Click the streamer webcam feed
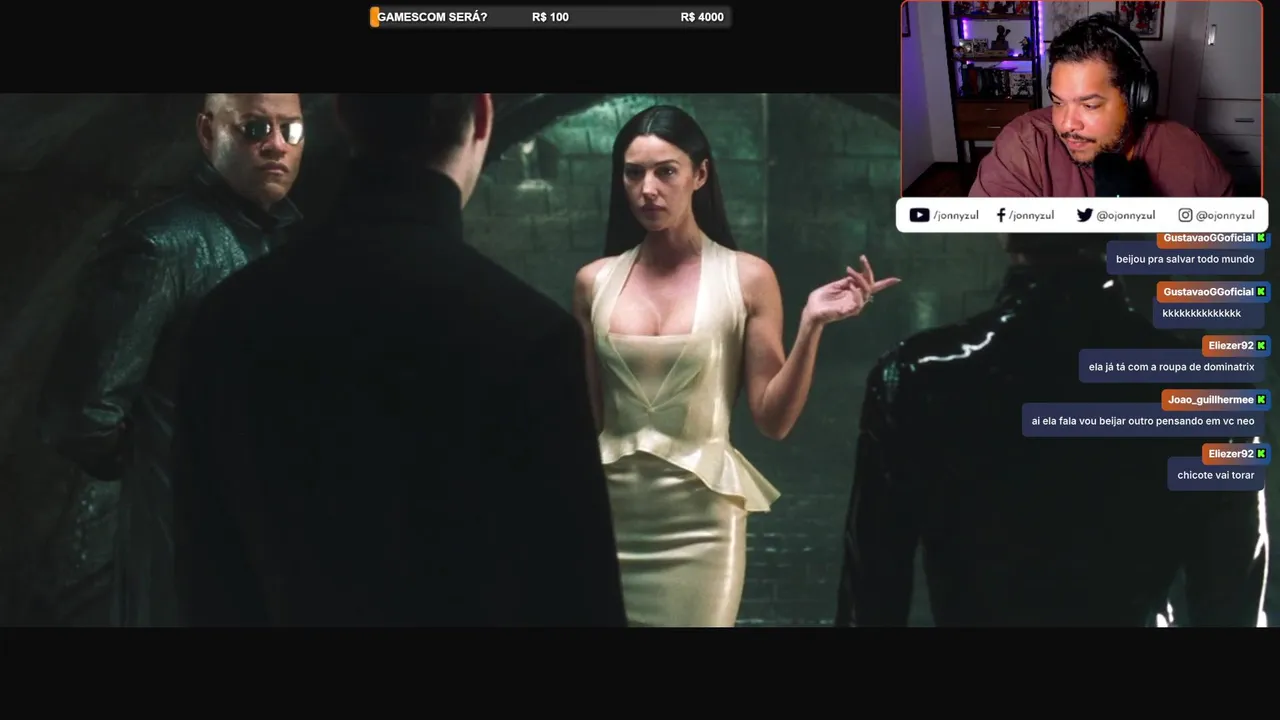The image size is (1280, 720). (x=1081, y=99)
